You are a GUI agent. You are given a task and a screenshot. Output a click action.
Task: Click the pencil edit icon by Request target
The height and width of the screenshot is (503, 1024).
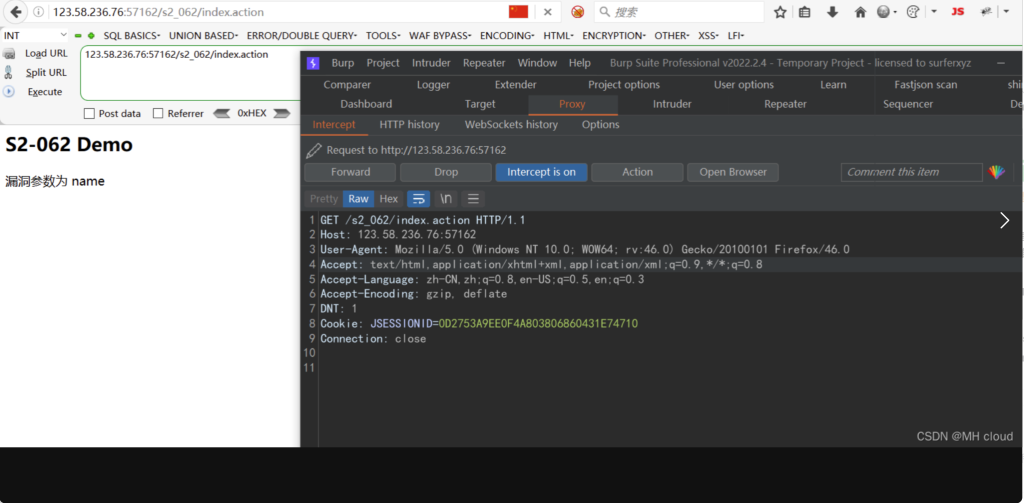pyautogui.click(x=313, y=150)
